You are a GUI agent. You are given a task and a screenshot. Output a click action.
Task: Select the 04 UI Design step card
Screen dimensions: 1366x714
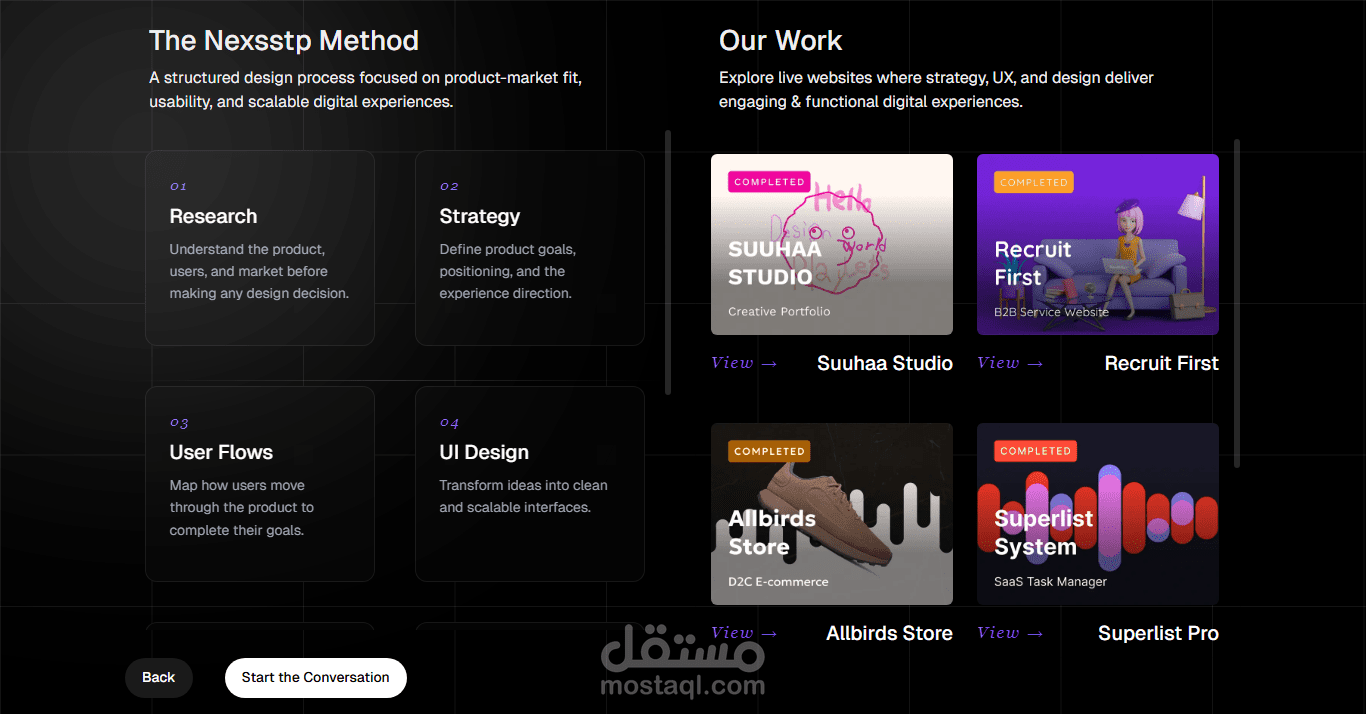coord(530,484)
